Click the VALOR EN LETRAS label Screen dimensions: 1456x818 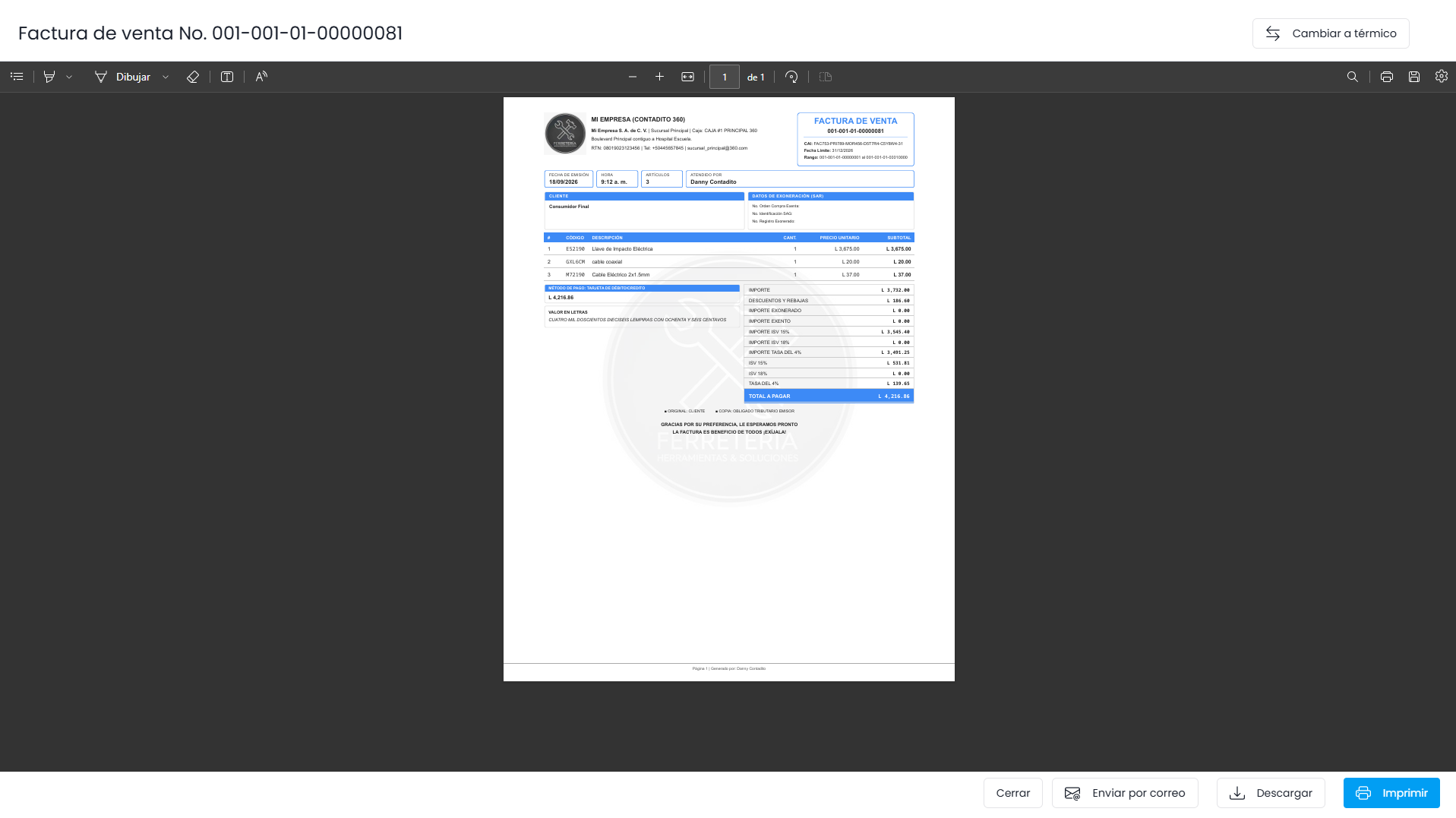pyautogui.click(x=568, y=312)
